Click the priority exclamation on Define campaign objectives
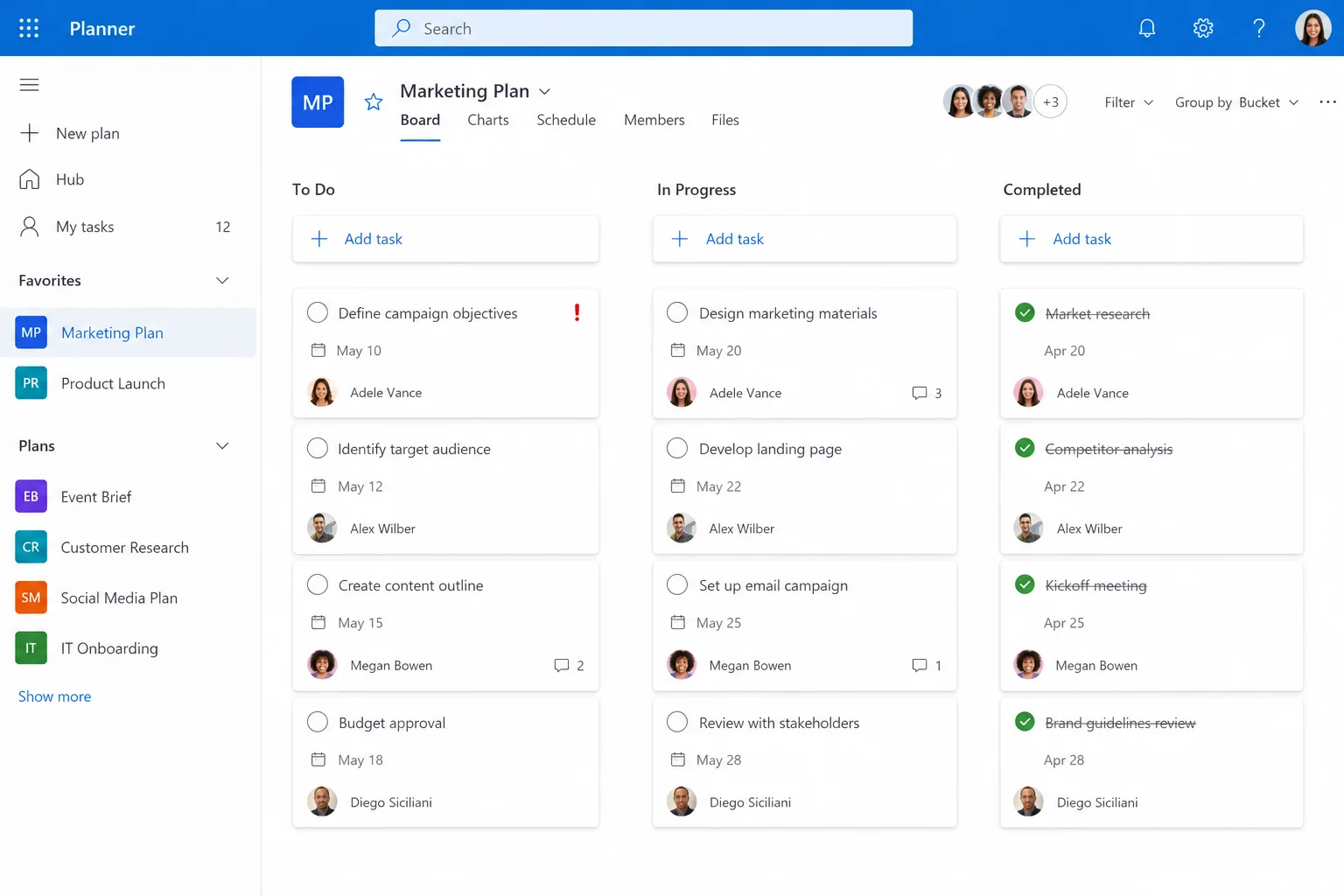Image resolution: width=1344 pixels, height=896 pixels. [x=577, y=312]
